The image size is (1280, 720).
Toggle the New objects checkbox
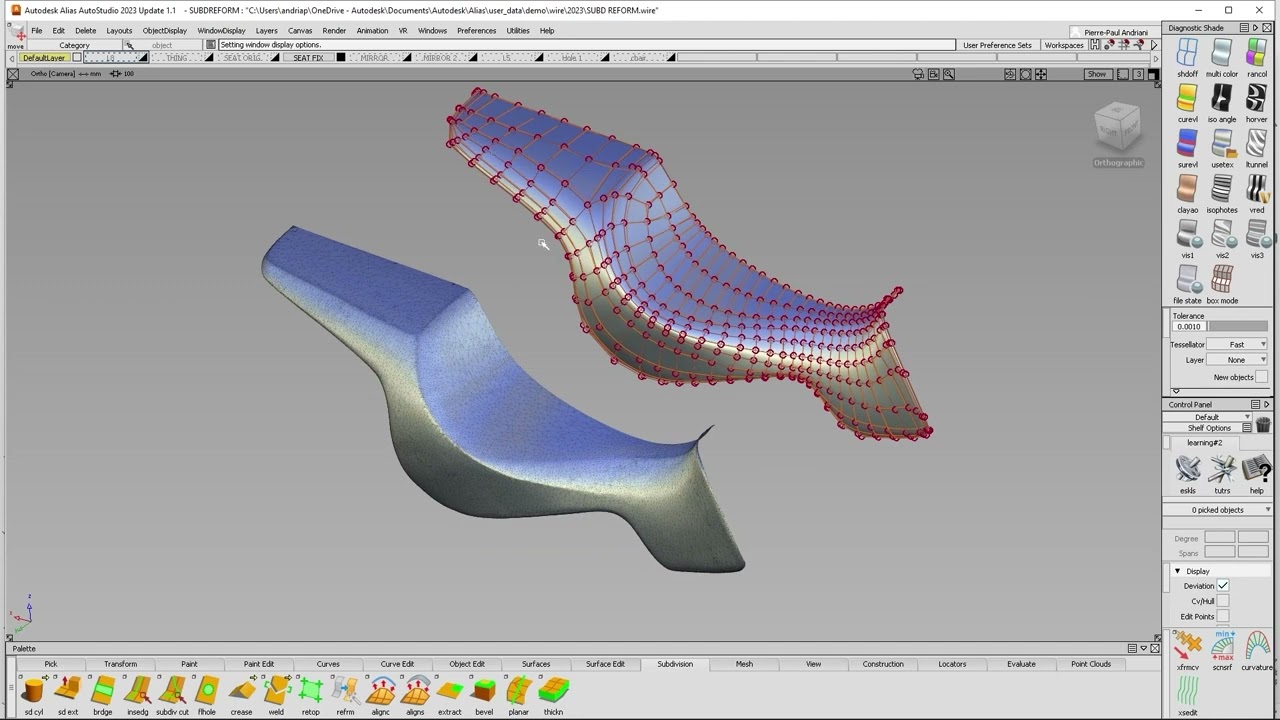[x=1262, y=377]
